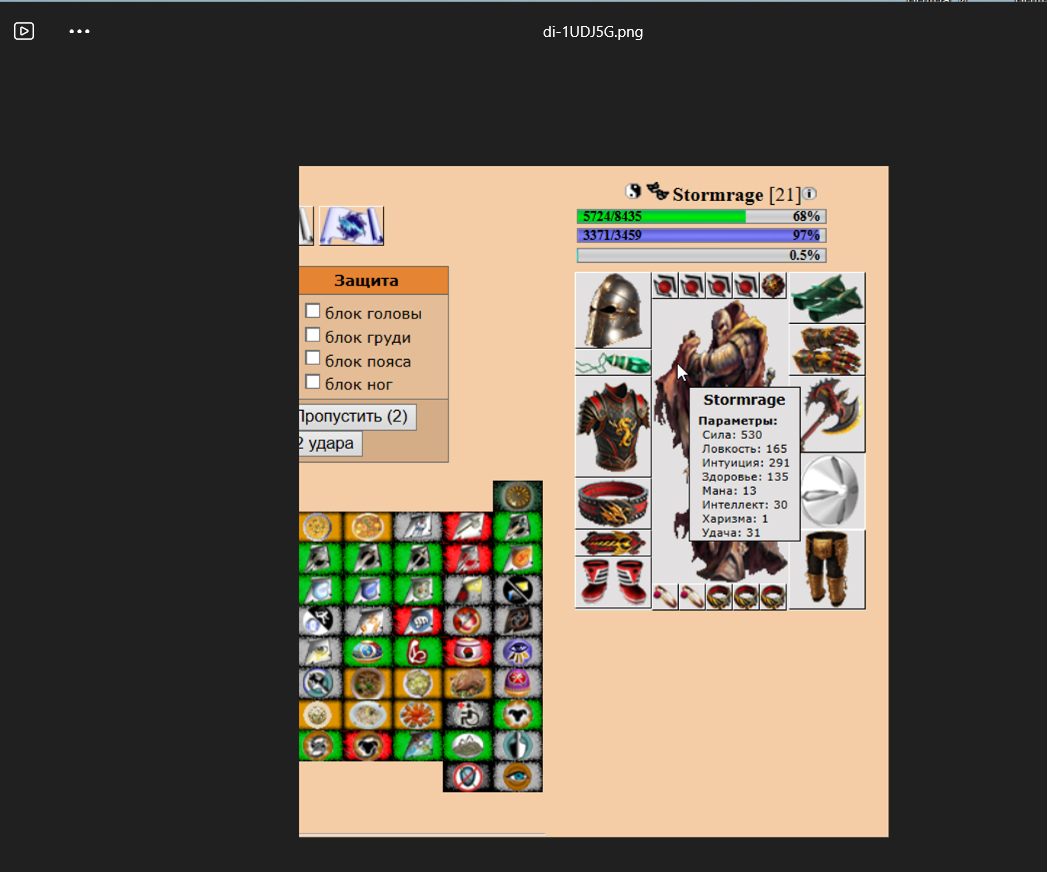Click the blue mana bar 3371/3459
The image size is (1047, 872).
click(x=702, y=236)
